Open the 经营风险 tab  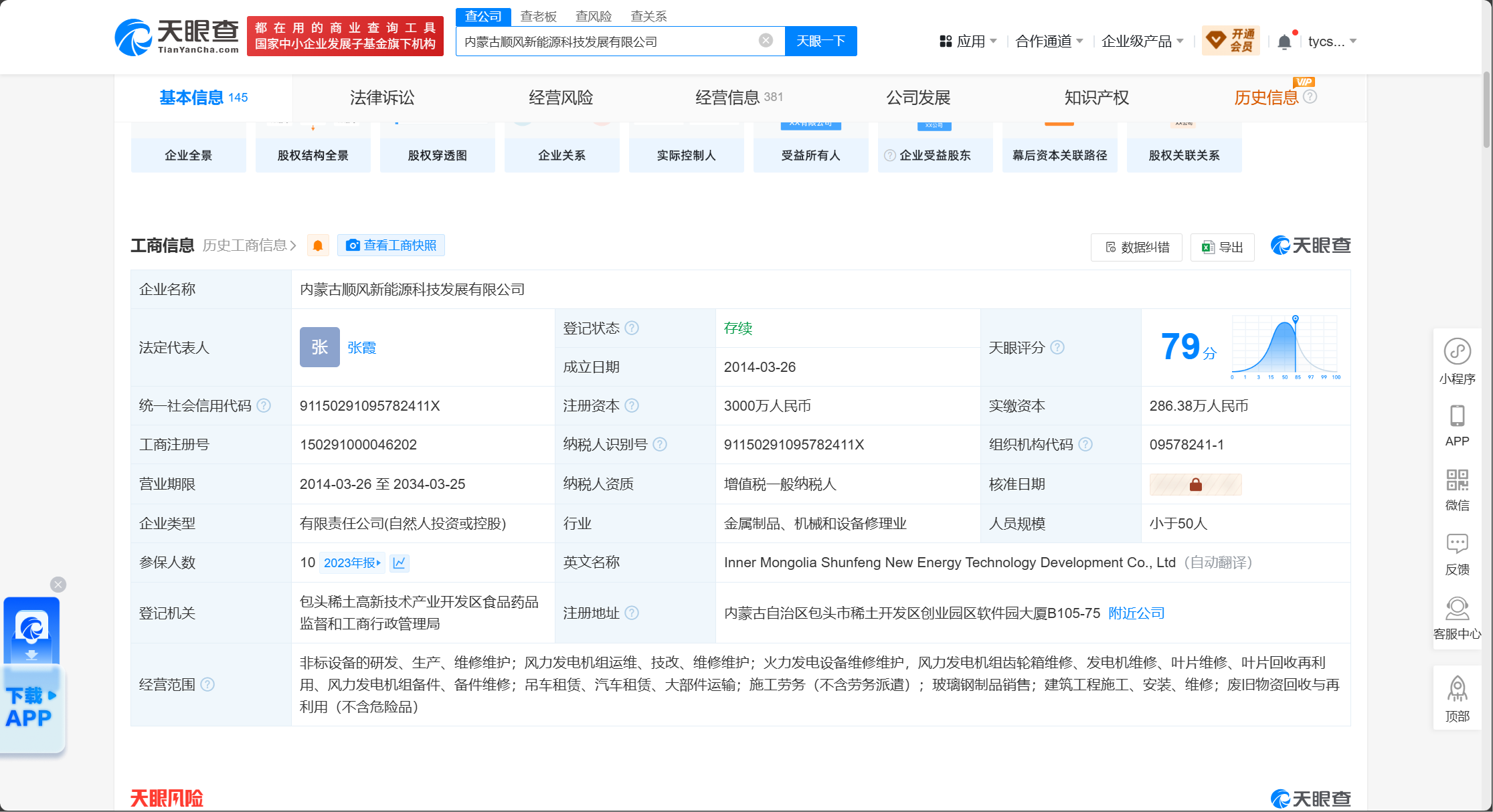click(x=561, y=98)
